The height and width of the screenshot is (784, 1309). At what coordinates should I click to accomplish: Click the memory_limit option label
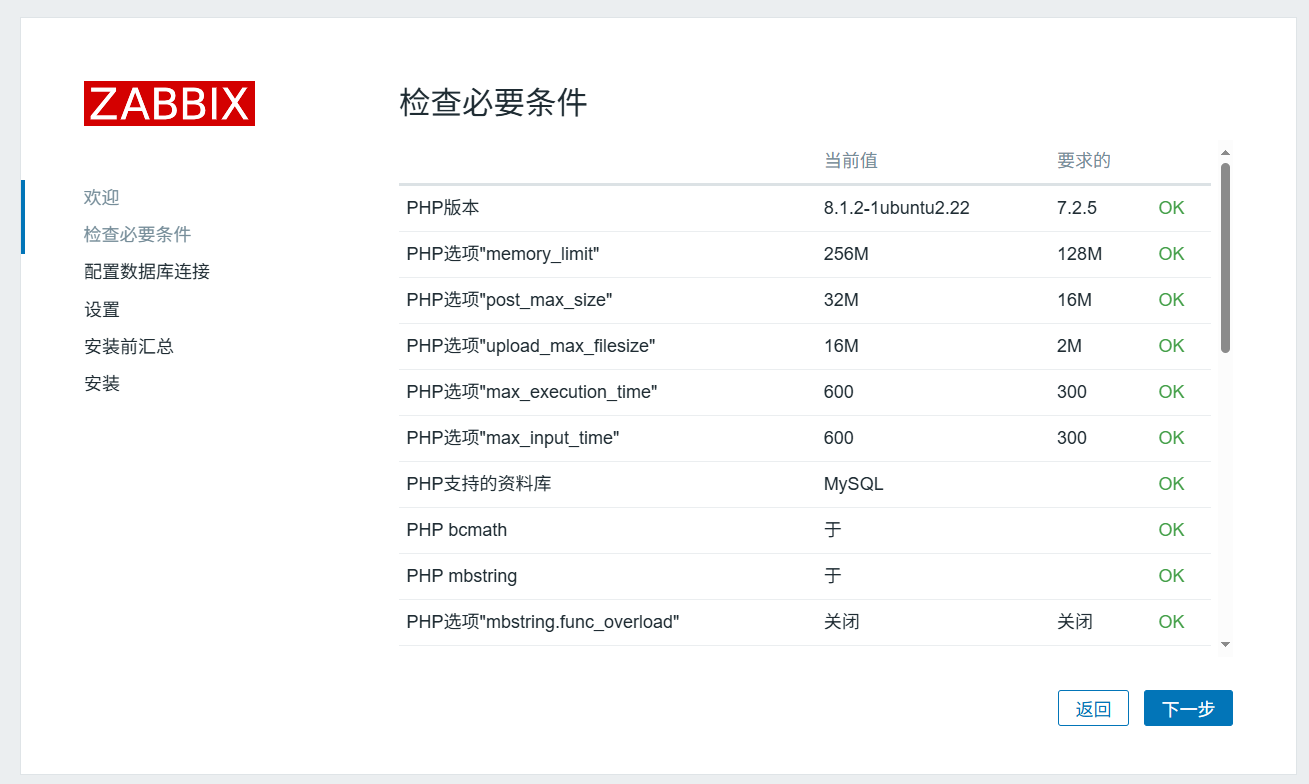[503, 254]
